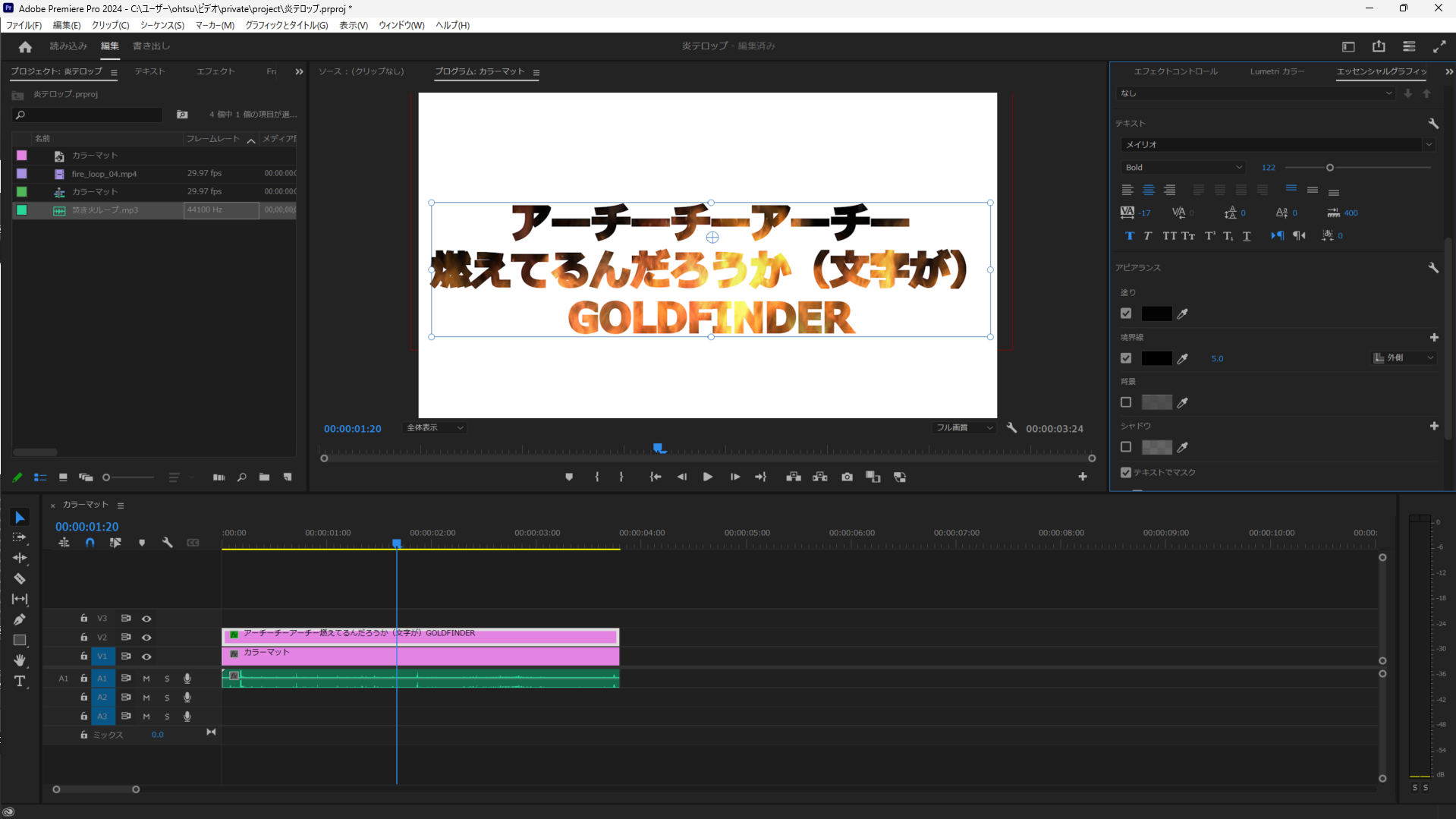
Task: Center align the text
Action: [1149, 190]
